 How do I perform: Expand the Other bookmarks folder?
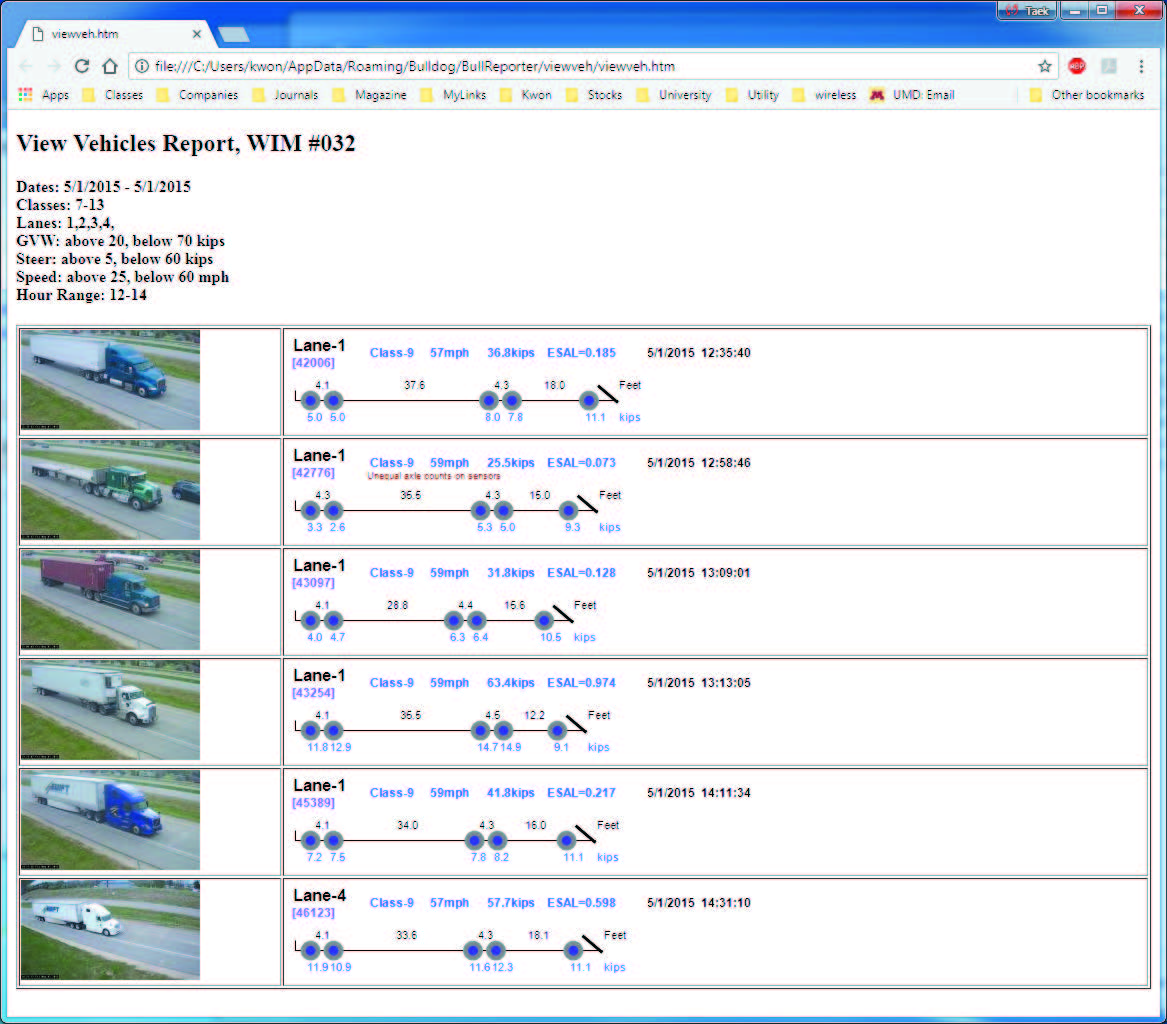(1097, 94)
